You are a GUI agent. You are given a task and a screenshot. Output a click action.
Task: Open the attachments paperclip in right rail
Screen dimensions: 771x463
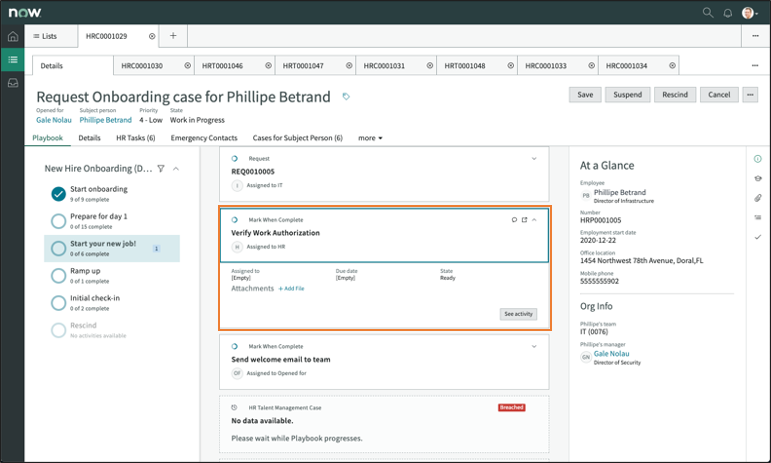(758, 198)
